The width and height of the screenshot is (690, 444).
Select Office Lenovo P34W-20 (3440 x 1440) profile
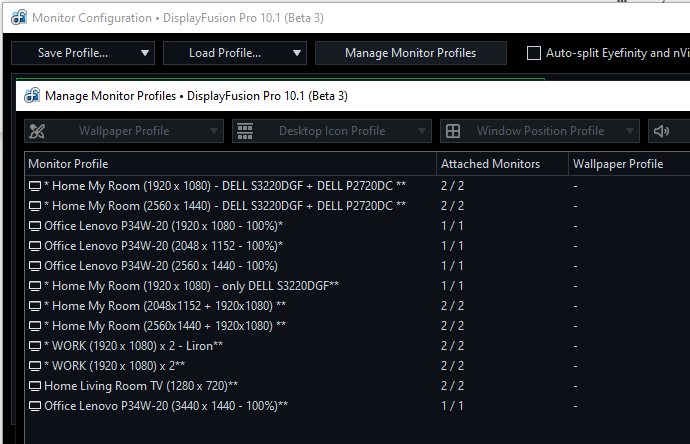pos(166,405)
